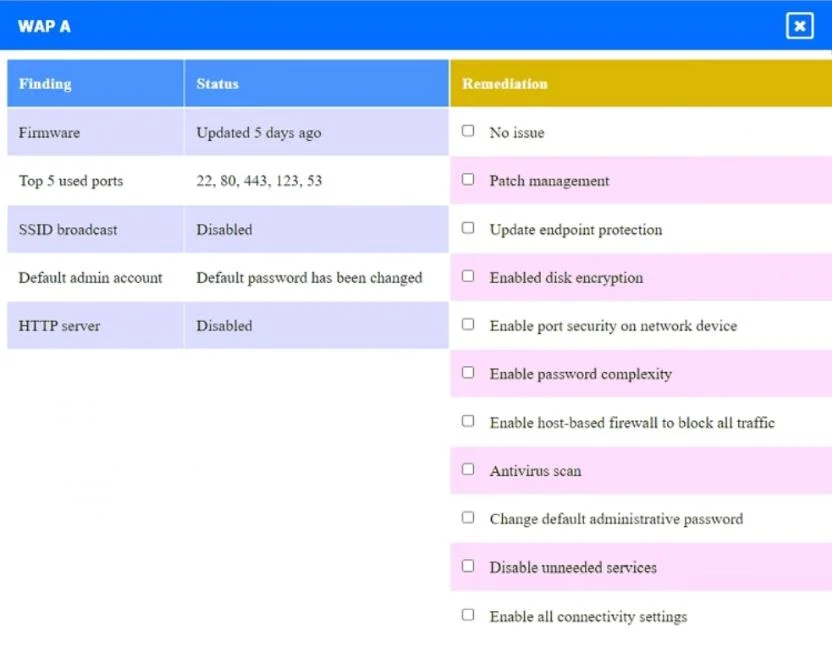Tick the Patch management checkbox

(x=467, y=179)
